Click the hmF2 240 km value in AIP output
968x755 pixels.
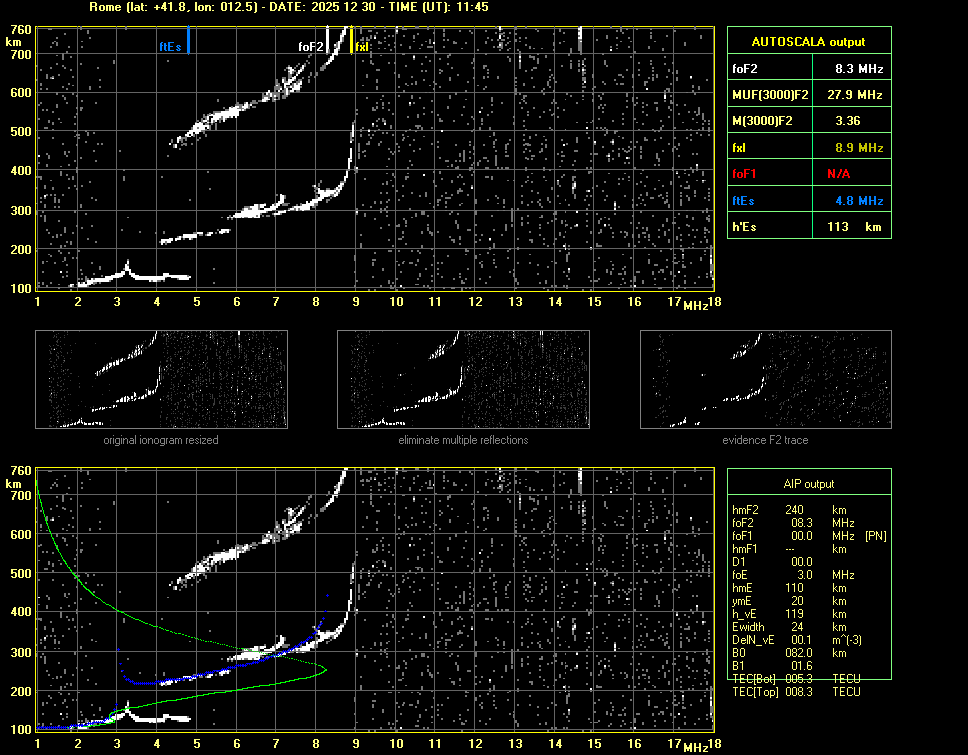[x=795, y=509]
